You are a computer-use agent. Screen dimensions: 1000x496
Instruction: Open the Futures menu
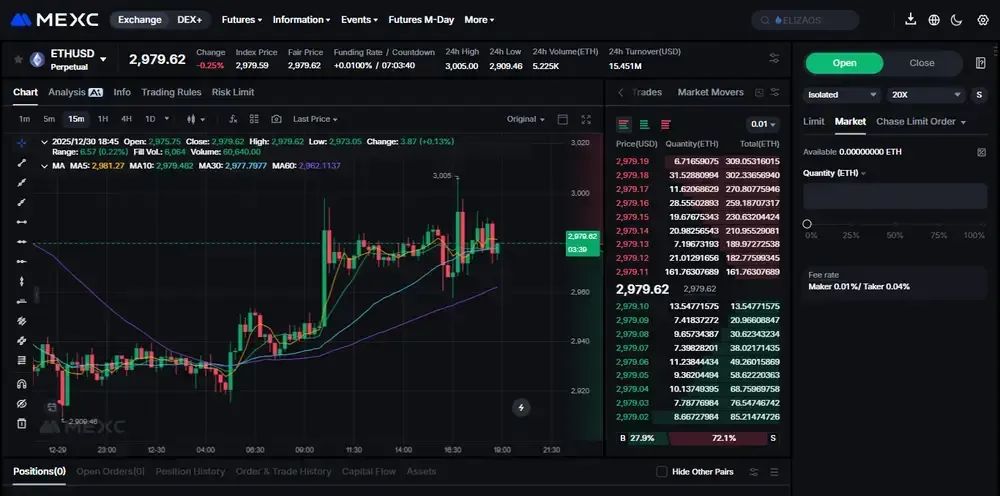(242, 20)
